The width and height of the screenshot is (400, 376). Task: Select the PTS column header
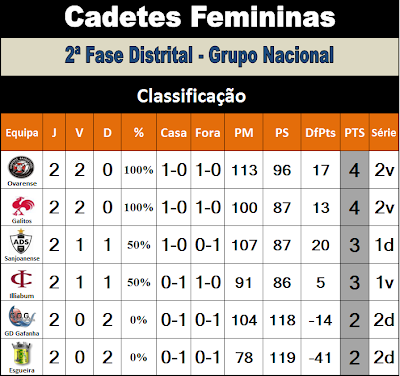[355, 133]
